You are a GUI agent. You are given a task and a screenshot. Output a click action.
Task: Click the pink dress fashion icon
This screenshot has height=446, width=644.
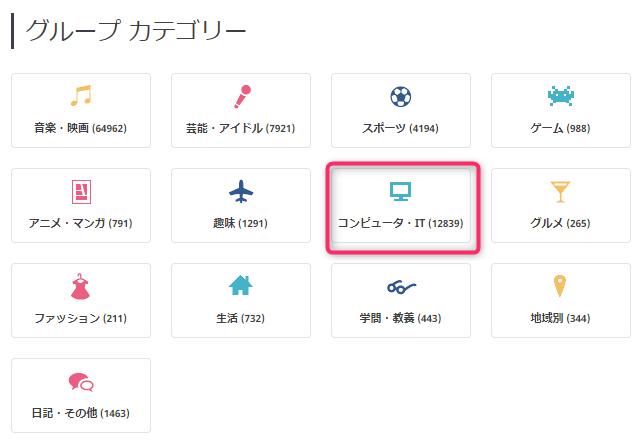coord(80,286)
